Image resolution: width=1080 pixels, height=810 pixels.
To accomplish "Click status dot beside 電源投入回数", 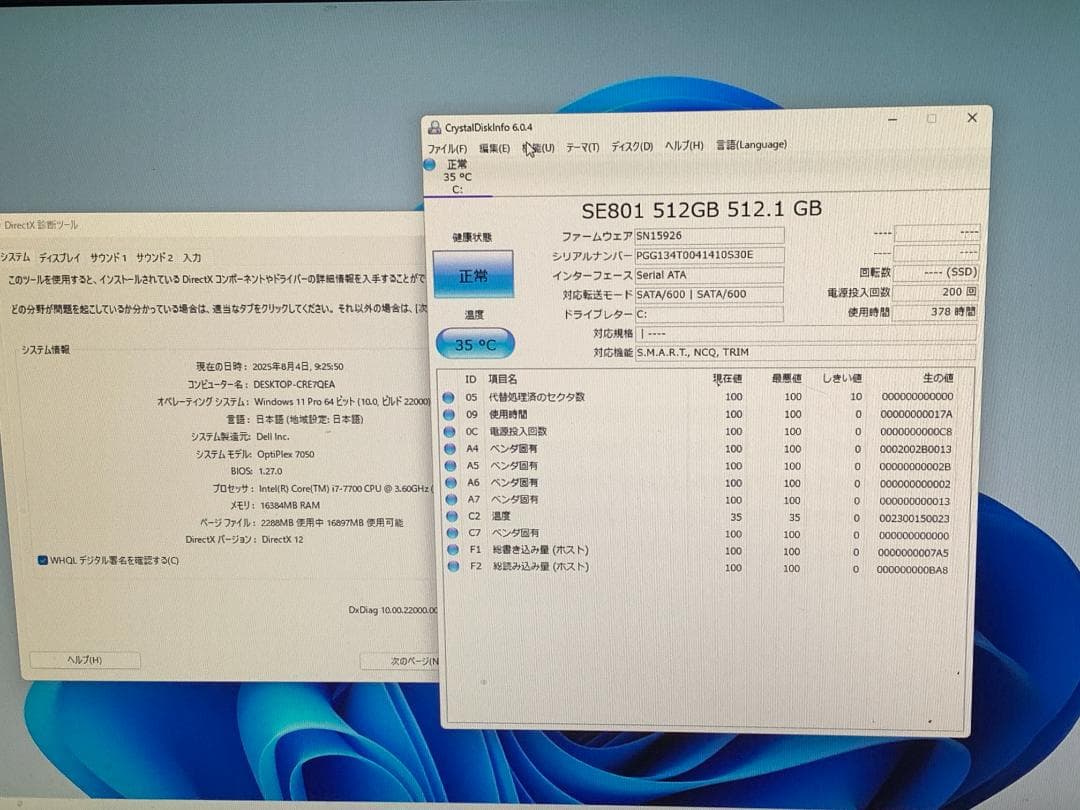I will (451, 431).
